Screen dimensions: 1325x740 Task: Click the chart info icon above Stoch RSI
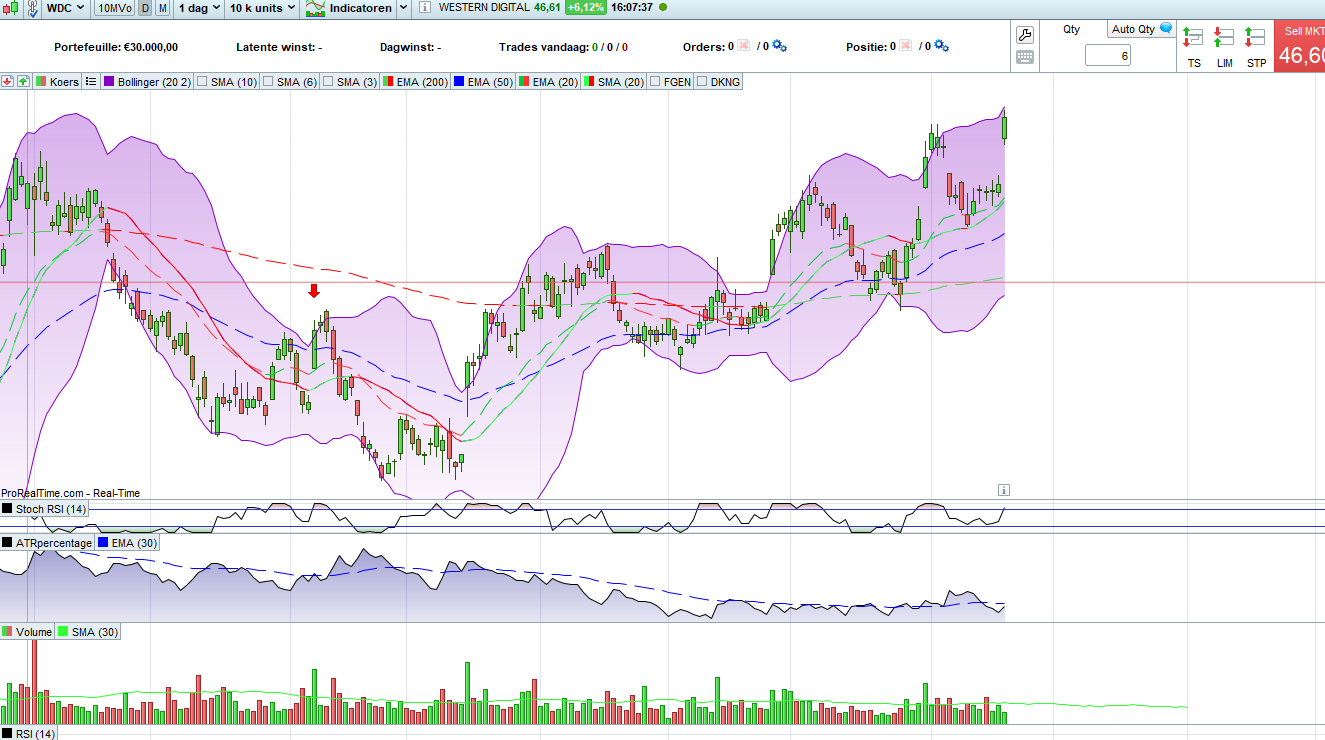tap(1004, 489)
